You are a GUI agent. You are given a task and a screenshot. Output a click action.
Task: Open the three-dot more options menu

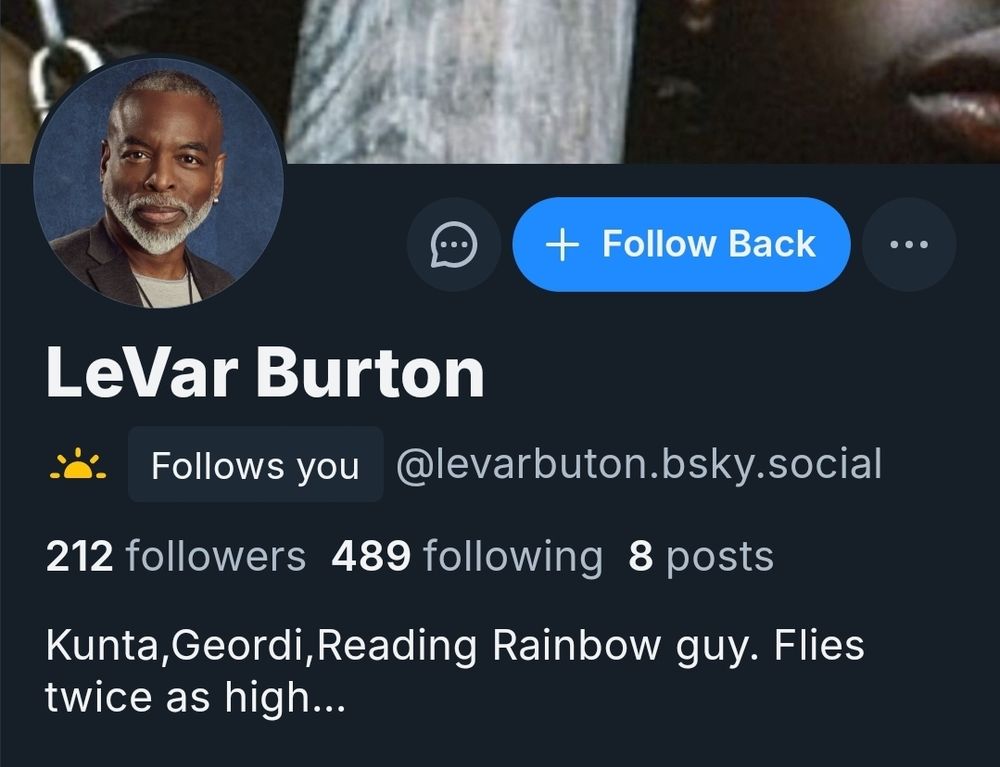909,244
